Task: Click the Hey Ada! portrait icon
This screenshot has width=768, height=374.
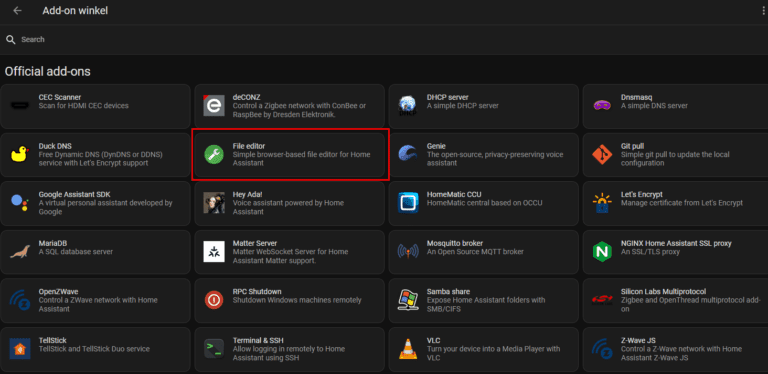Action: (x=214, y=202)
